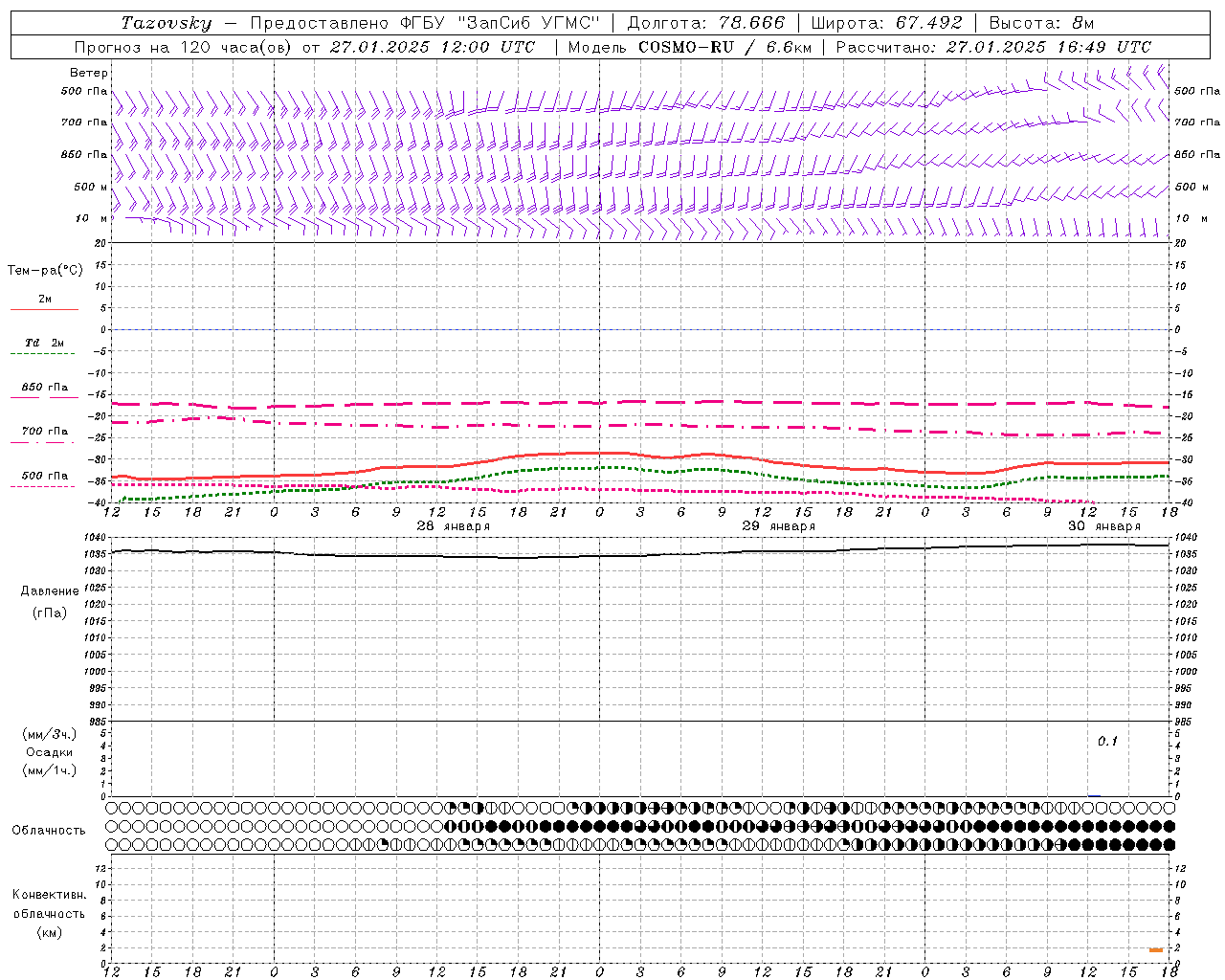Click the "(км)" unit under convective cloudiness
Screen dimensions: 1225x980
tap(49, 932)
